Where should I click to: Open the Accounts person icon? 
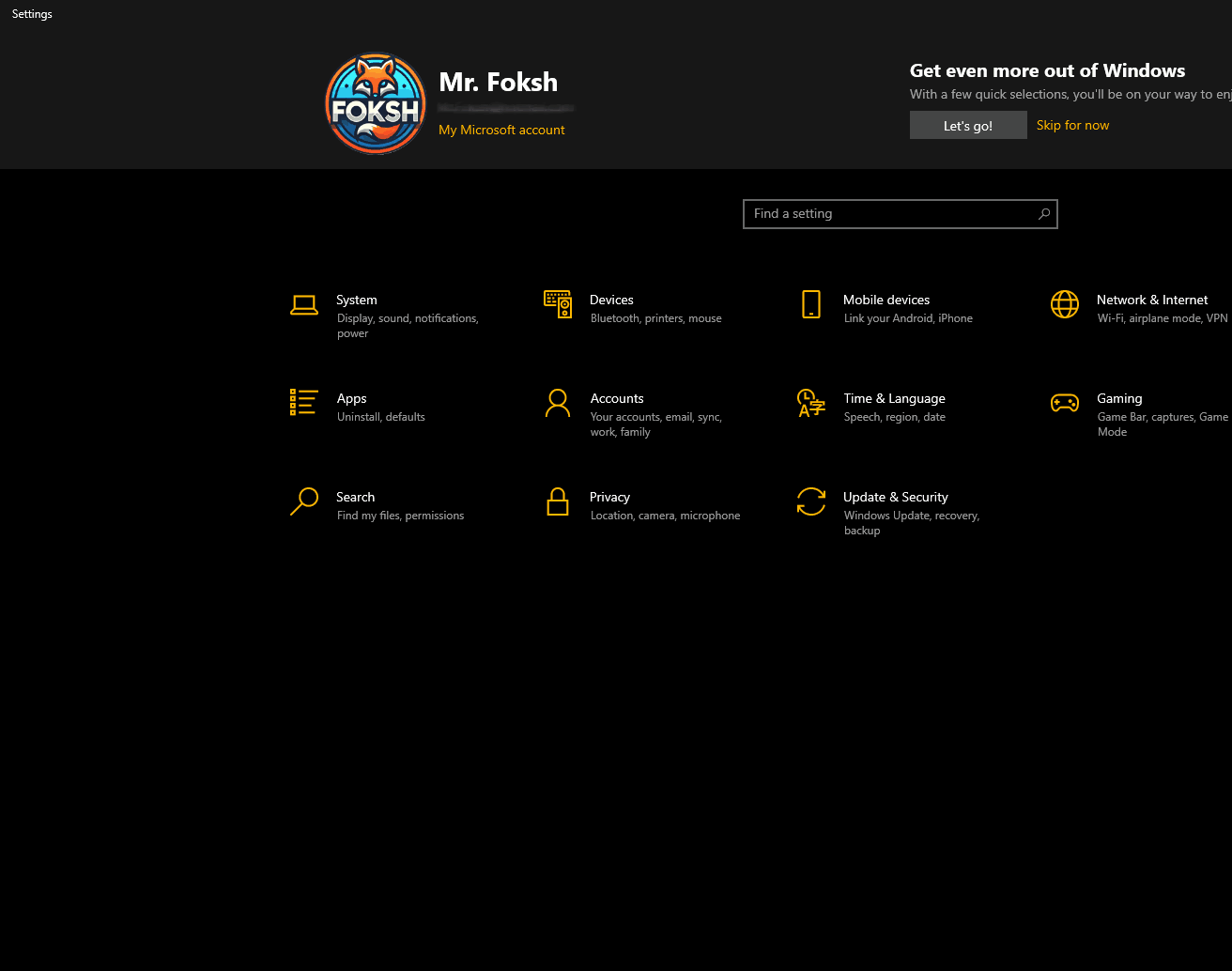coord(558,403)
